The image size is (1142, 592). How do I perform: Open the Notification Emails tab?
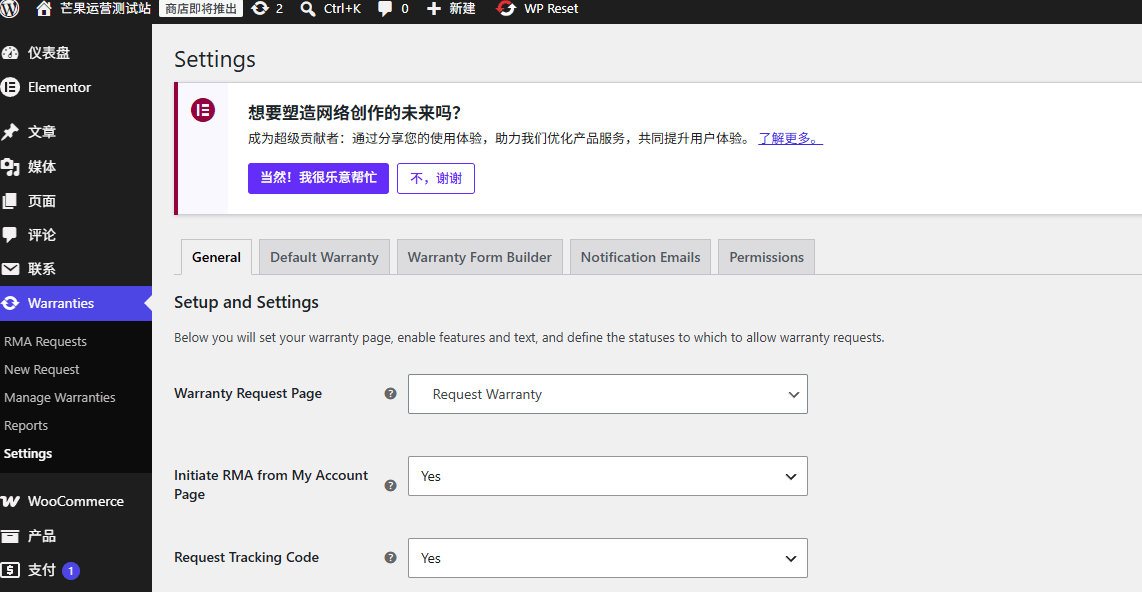tap(640, 257)
